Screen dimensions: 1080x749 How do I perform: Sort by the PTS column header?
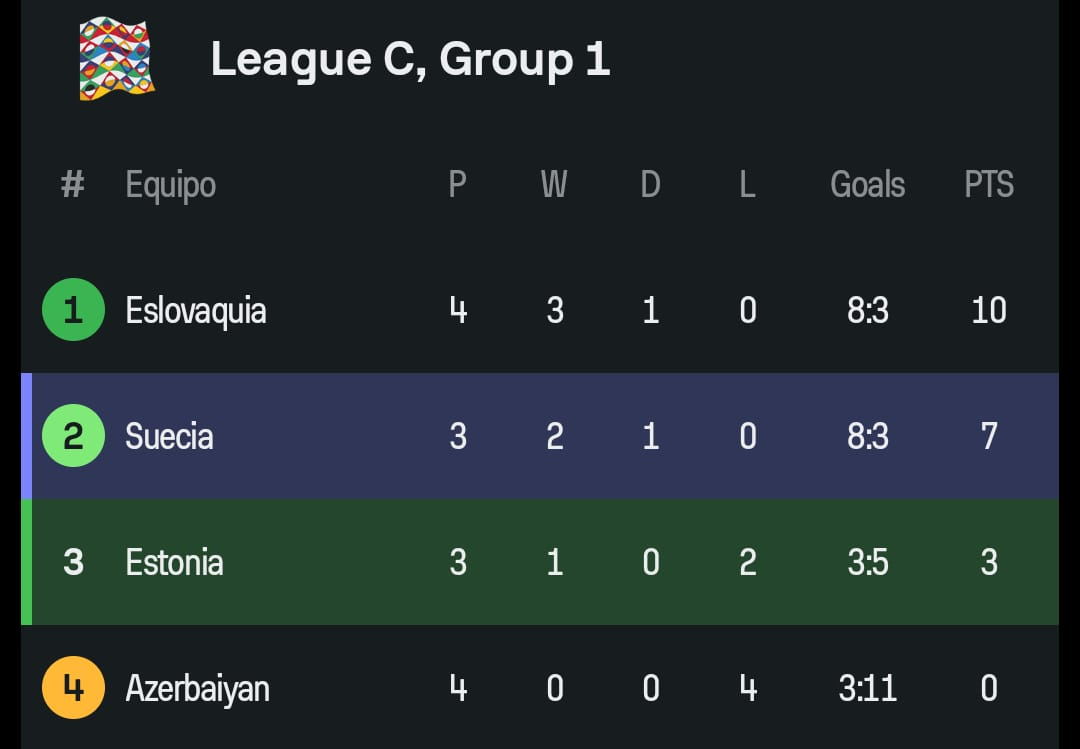click(x=989, y=185)
